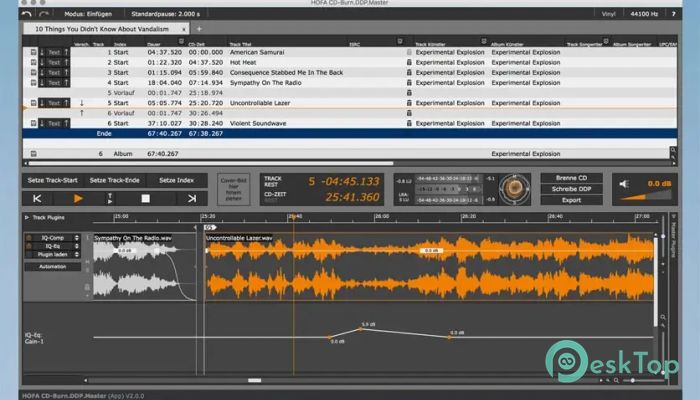This screenshot has width=700, height=400.
Task: Click the save icon on American Samurai row
Action: (x=33, y=52)
